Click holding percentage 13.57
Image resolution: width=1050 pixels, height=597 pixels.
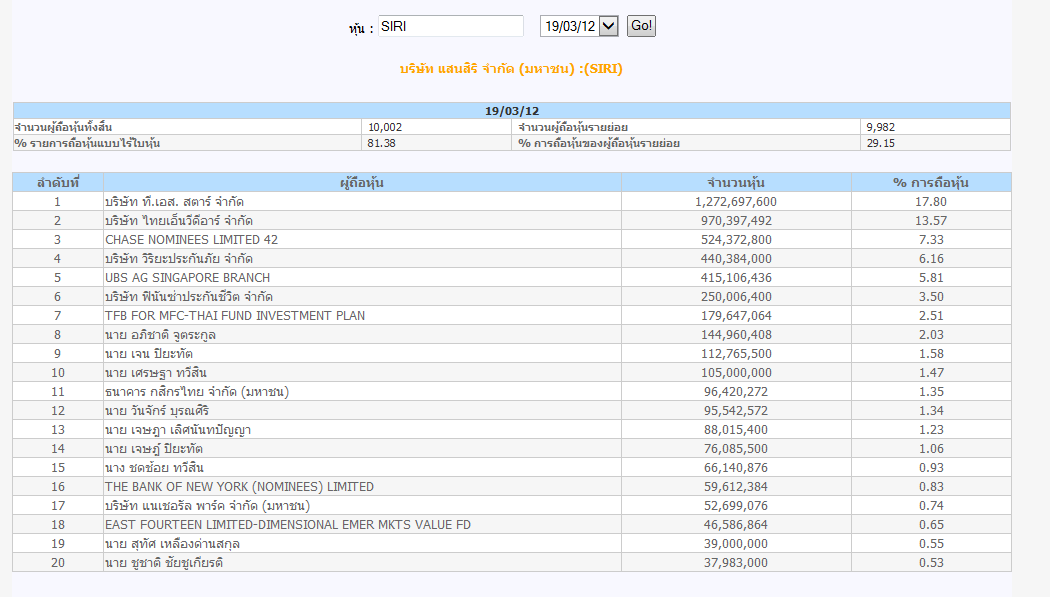tap(931, 221)
